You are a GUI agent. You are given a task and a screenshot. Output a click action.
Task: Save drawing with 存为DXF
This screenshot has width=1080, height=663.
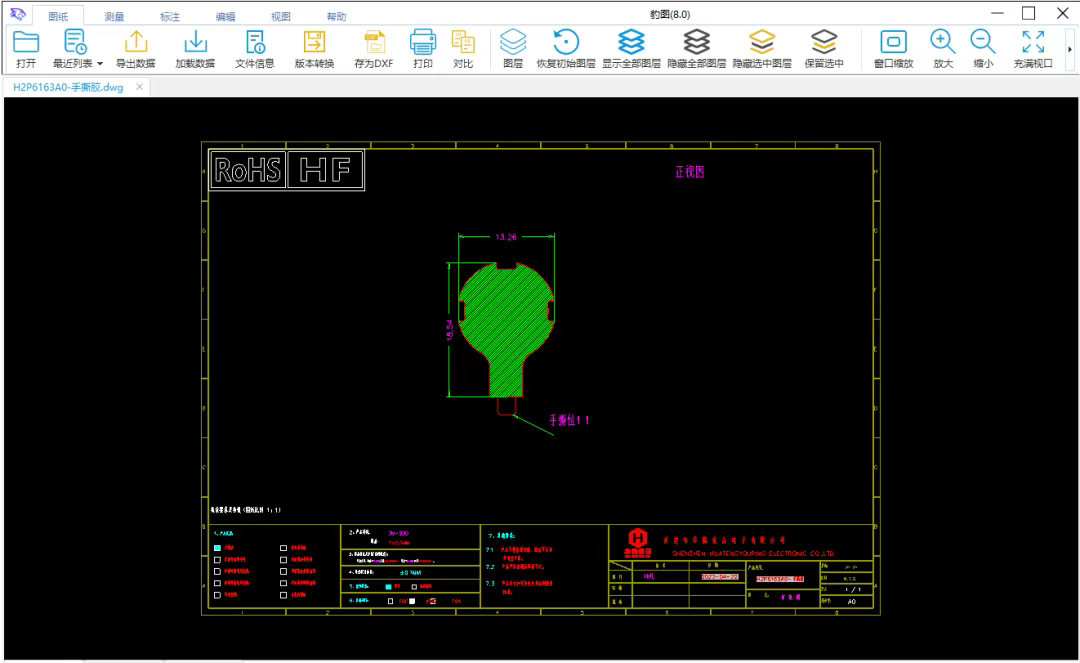click(374, 49)
